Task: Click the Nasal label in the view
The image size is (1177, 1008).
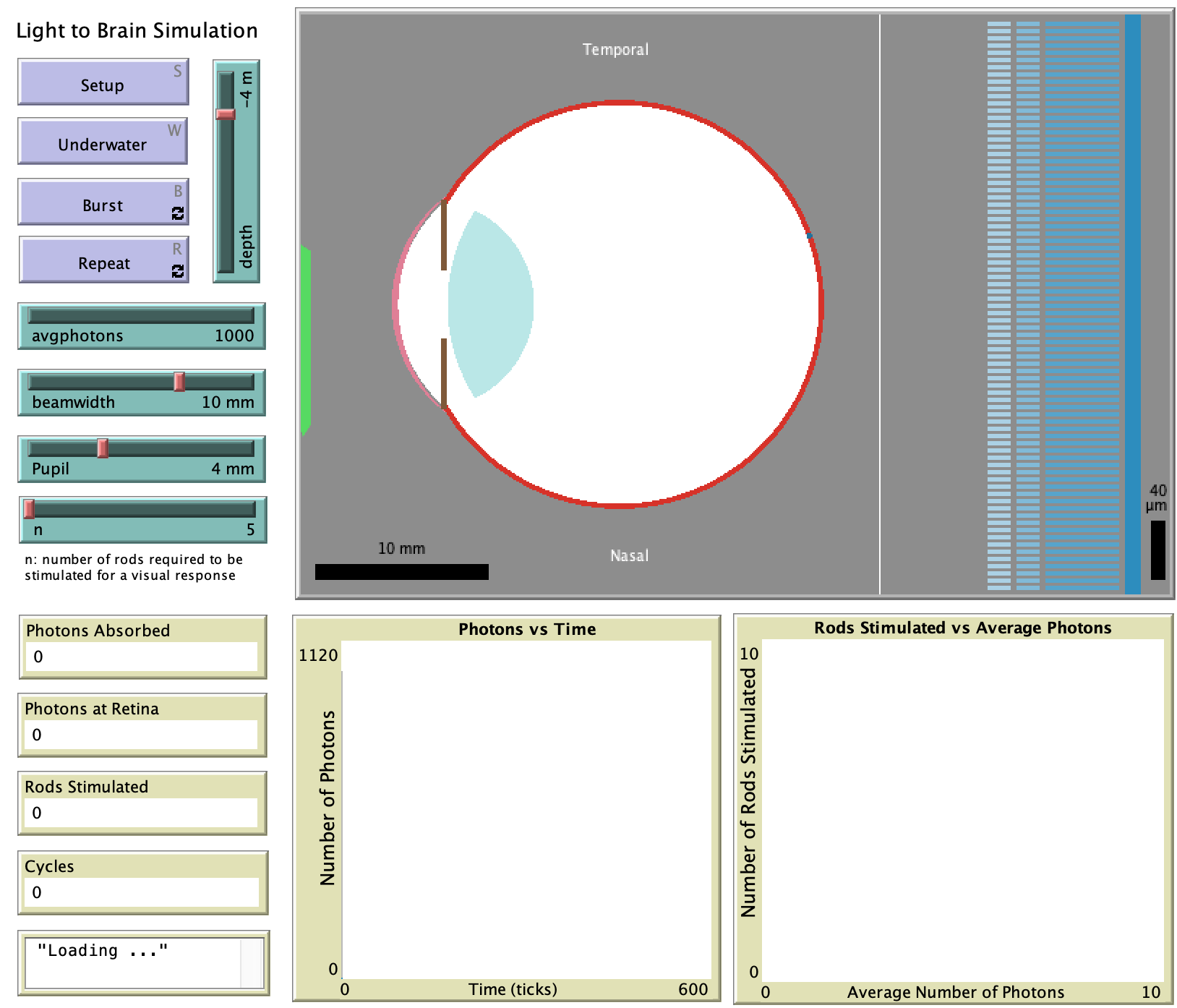Action: click(x=630, y=555)
